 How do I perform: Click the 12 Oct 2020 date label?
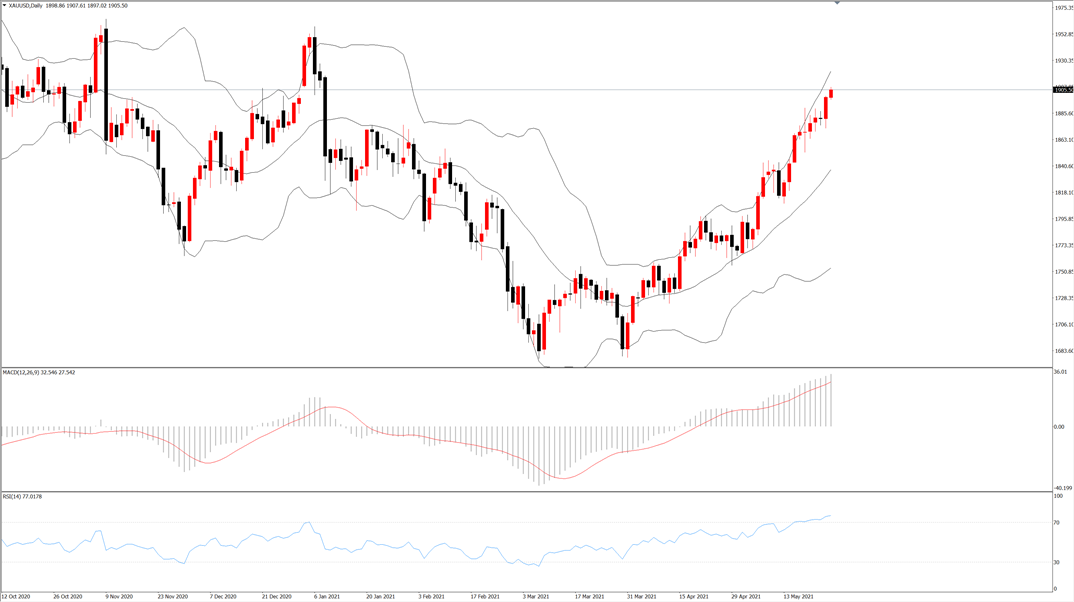click(16, 597)
